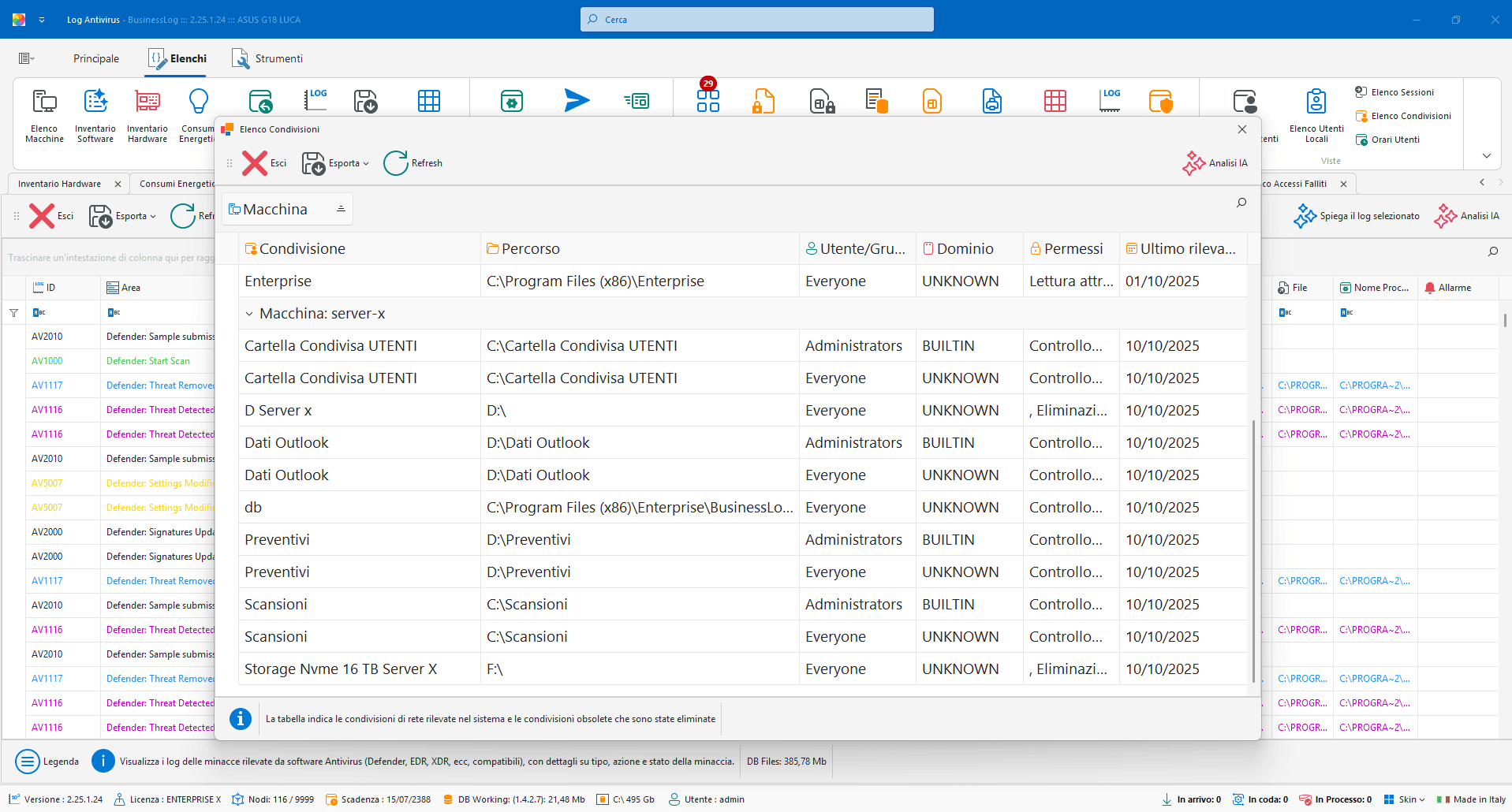Click the Legenda button

(48, 762)
